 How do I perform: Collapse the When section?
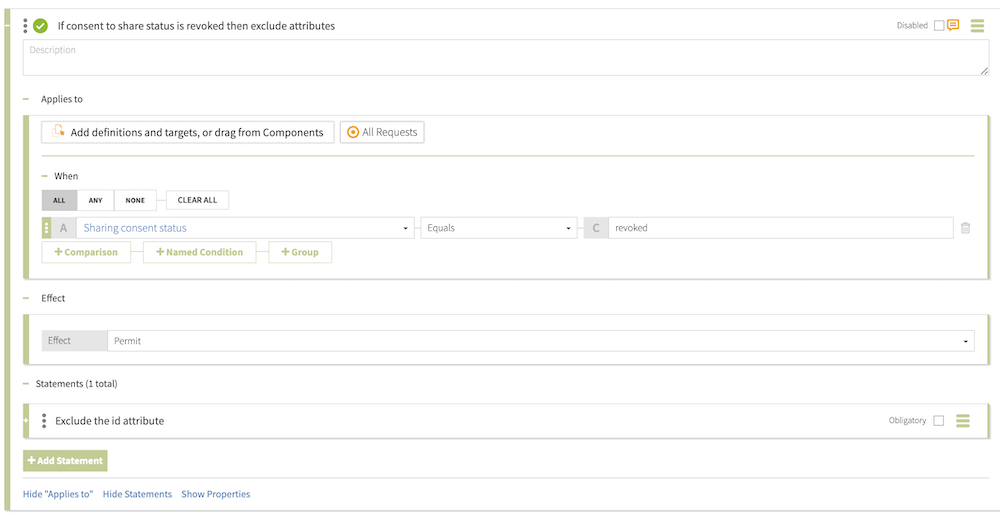click(x=45, y=176)
